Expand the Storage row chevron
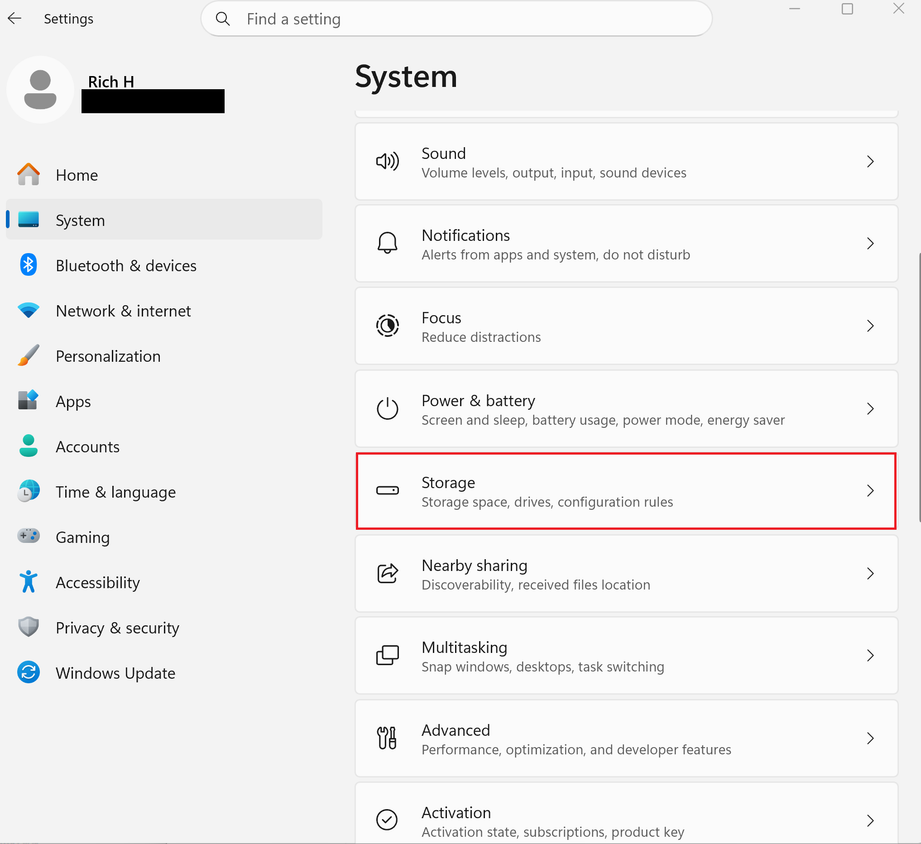Screen dimensions: 921x844 870,490
